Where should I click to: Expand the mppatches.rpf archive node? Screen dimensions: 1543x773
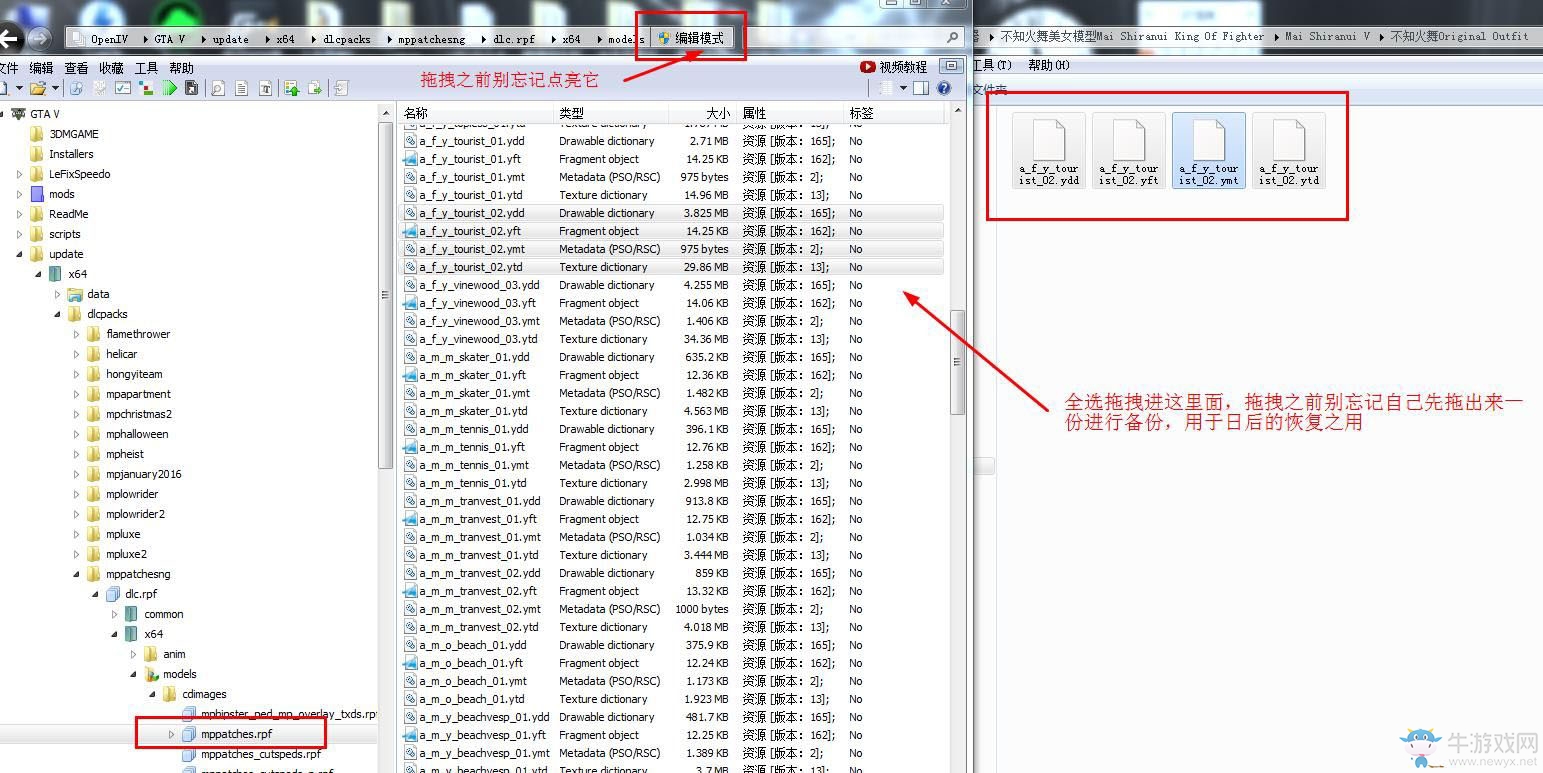pos(171,734)
